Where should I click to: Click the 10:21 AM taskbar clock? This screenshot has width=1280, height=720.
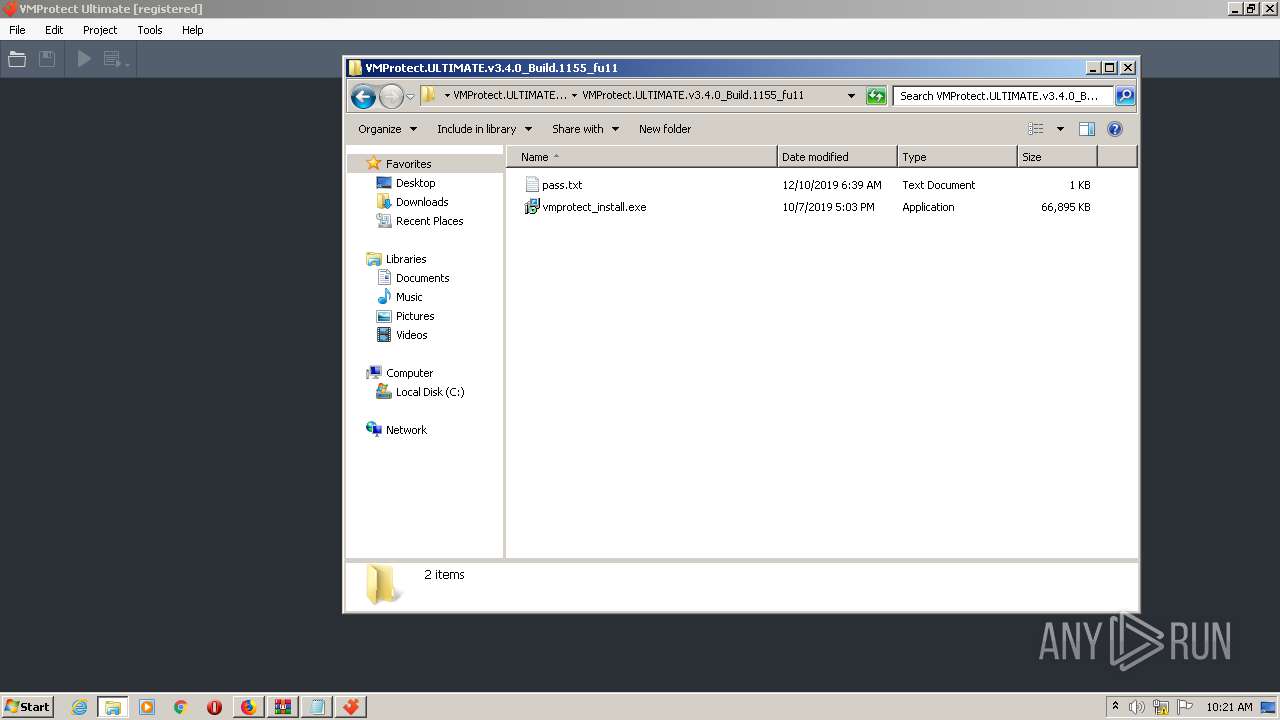click(1229, 707)
